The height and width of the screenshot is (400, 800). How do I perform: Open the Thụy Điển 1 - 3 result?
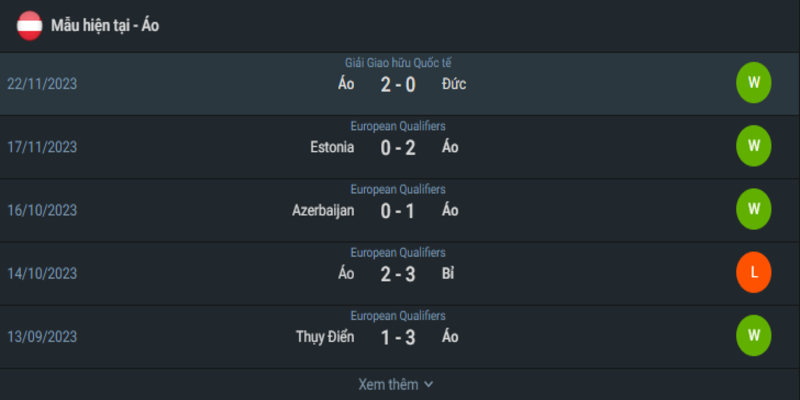click(398, 338)
